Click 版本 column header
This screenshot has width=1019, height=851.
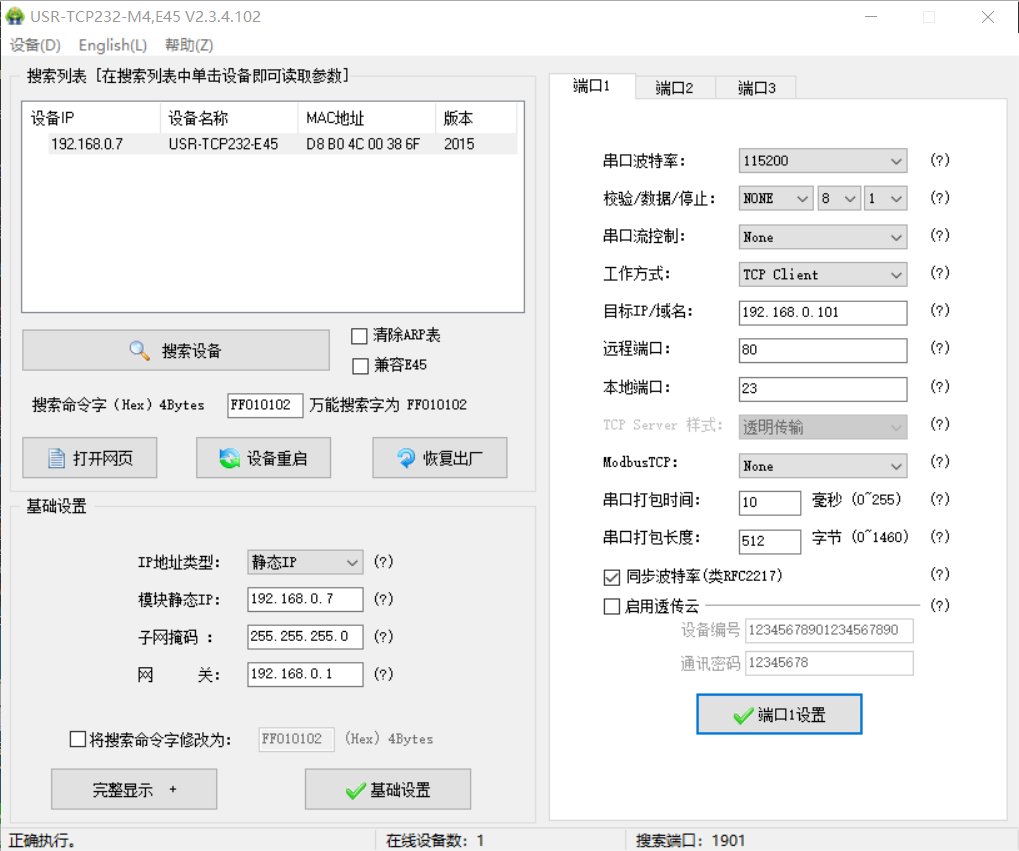(x=476, y=118)
